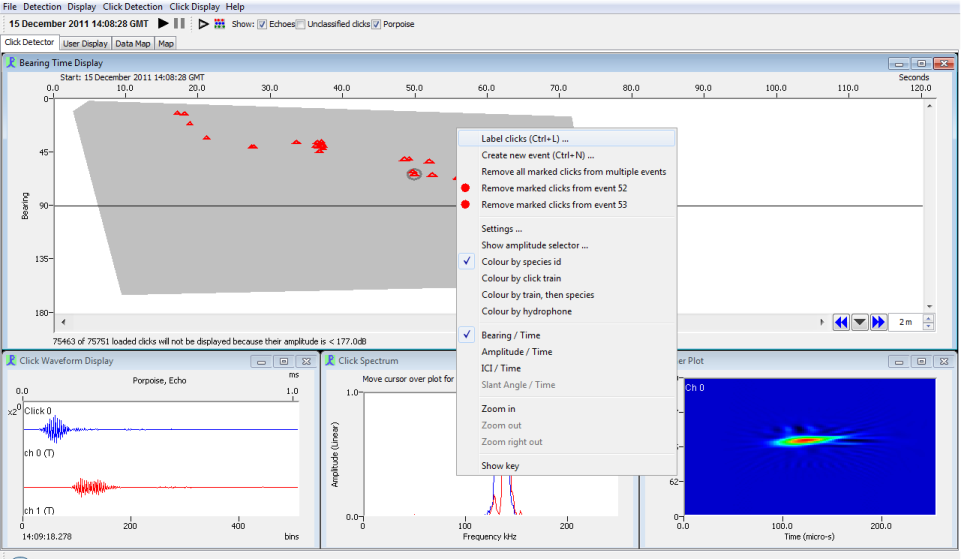Viewport: 961px width, 559px height.
Task: Click the 15 December 2011 14:08:28 GMT time label
Action: (78, 24)
